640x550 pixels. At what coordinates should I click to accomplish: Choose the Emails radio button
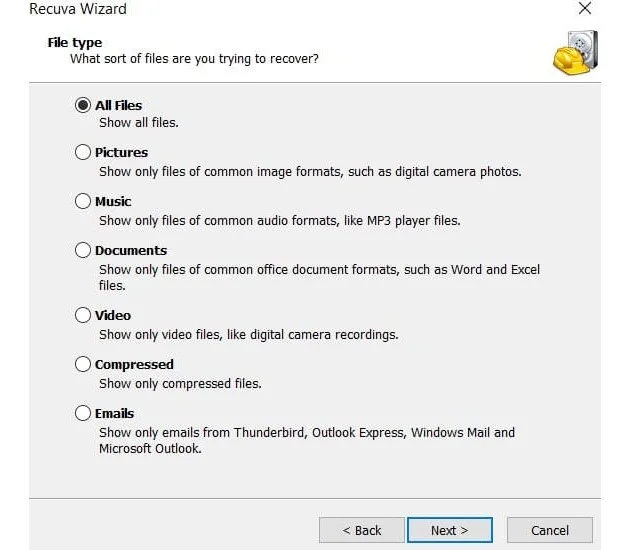click(83, 413)
